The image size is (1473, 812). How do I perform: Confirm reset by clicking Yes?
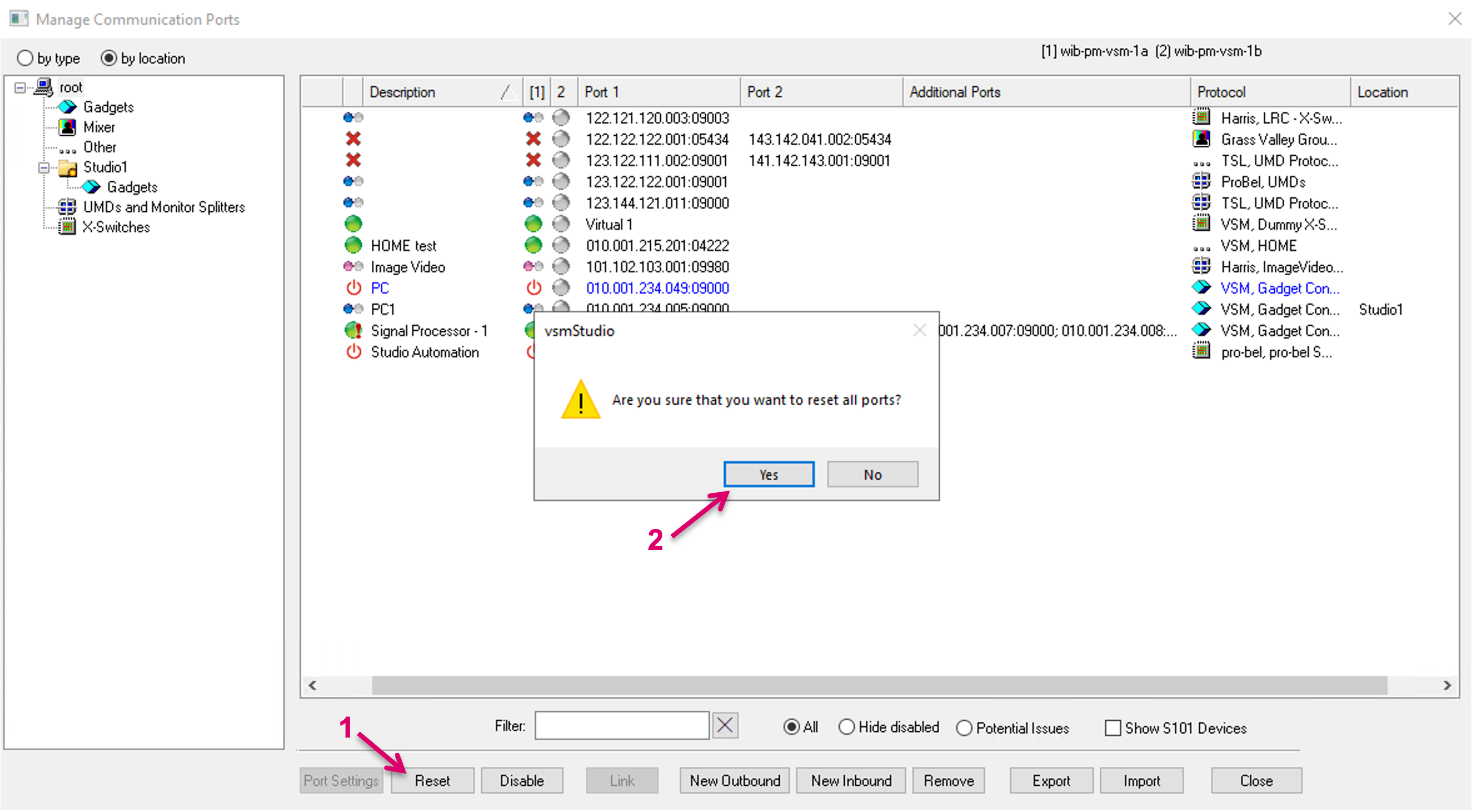[769, 475]
